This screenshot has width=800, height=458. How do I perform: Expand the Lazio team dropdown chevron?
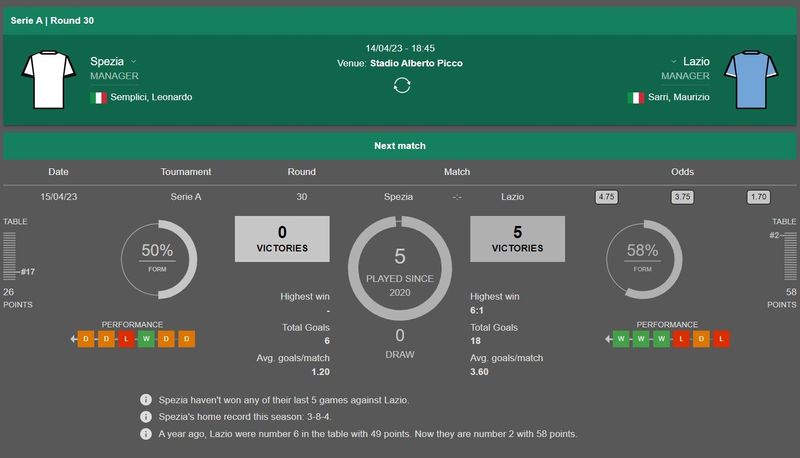[673, 62]
